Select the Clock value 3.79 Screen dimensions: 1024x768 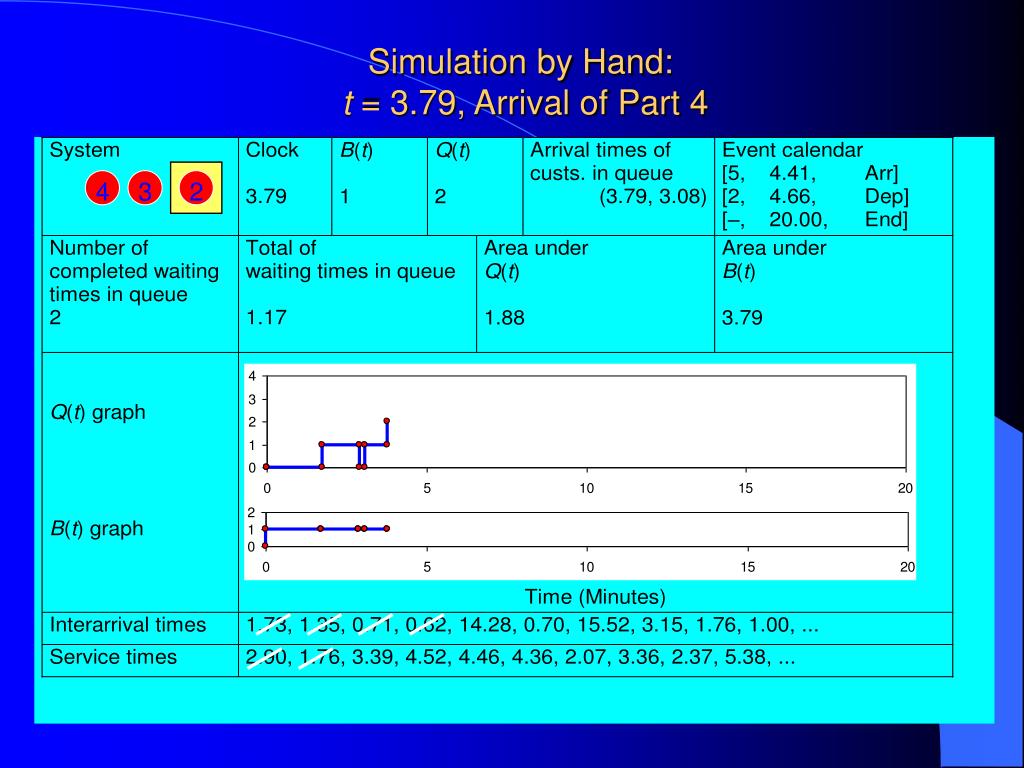[x=266, y=196]
